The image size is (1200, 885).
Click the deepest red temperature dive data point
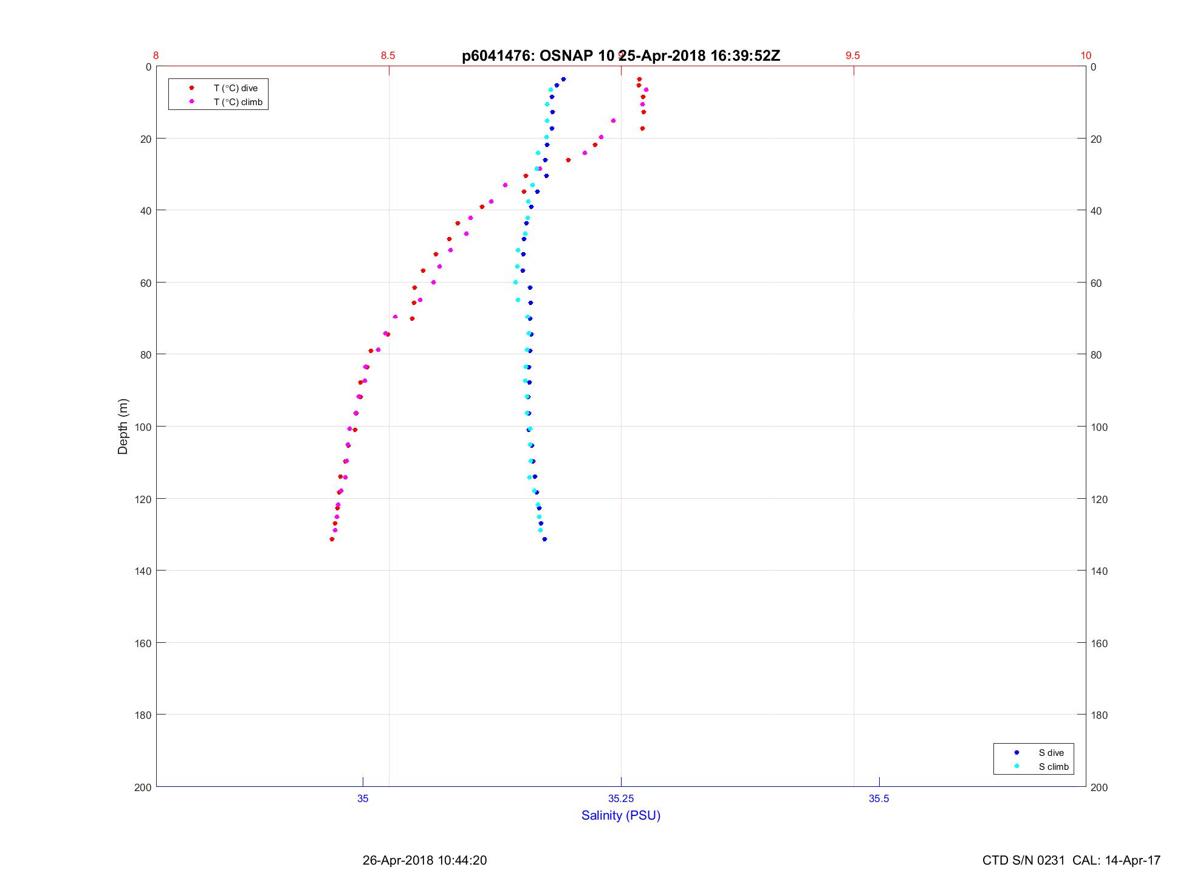point(332,539)
